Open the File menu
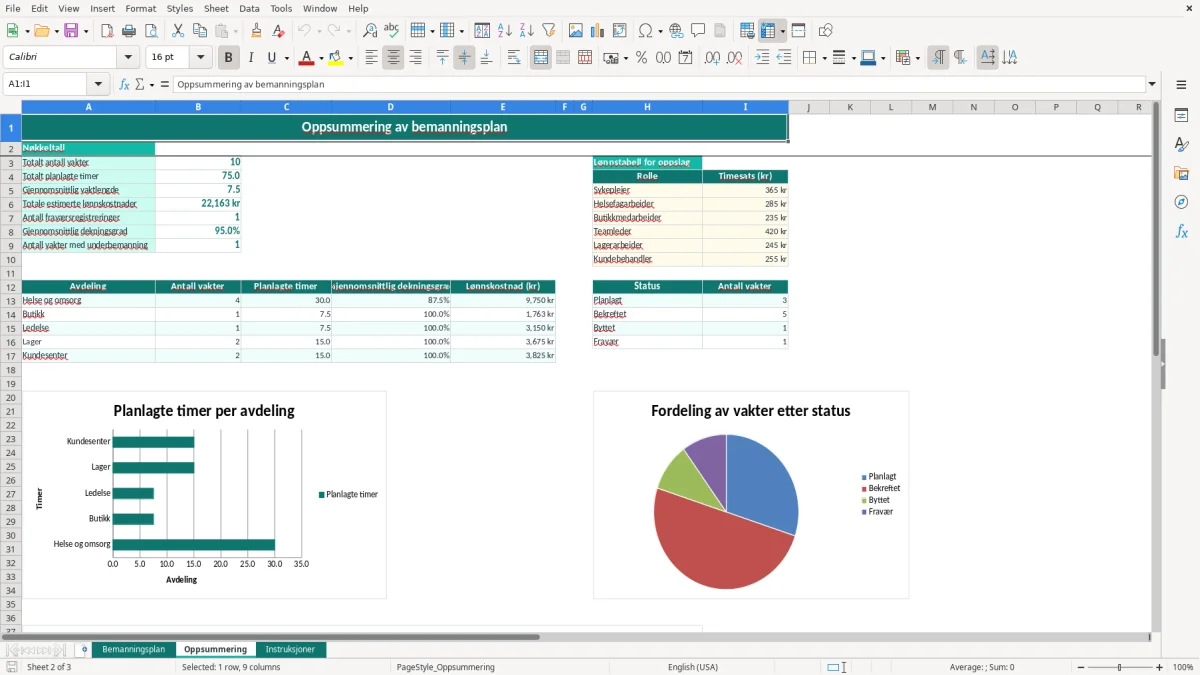The width and height of the screenshot is (1200, 675). point(13,8)
